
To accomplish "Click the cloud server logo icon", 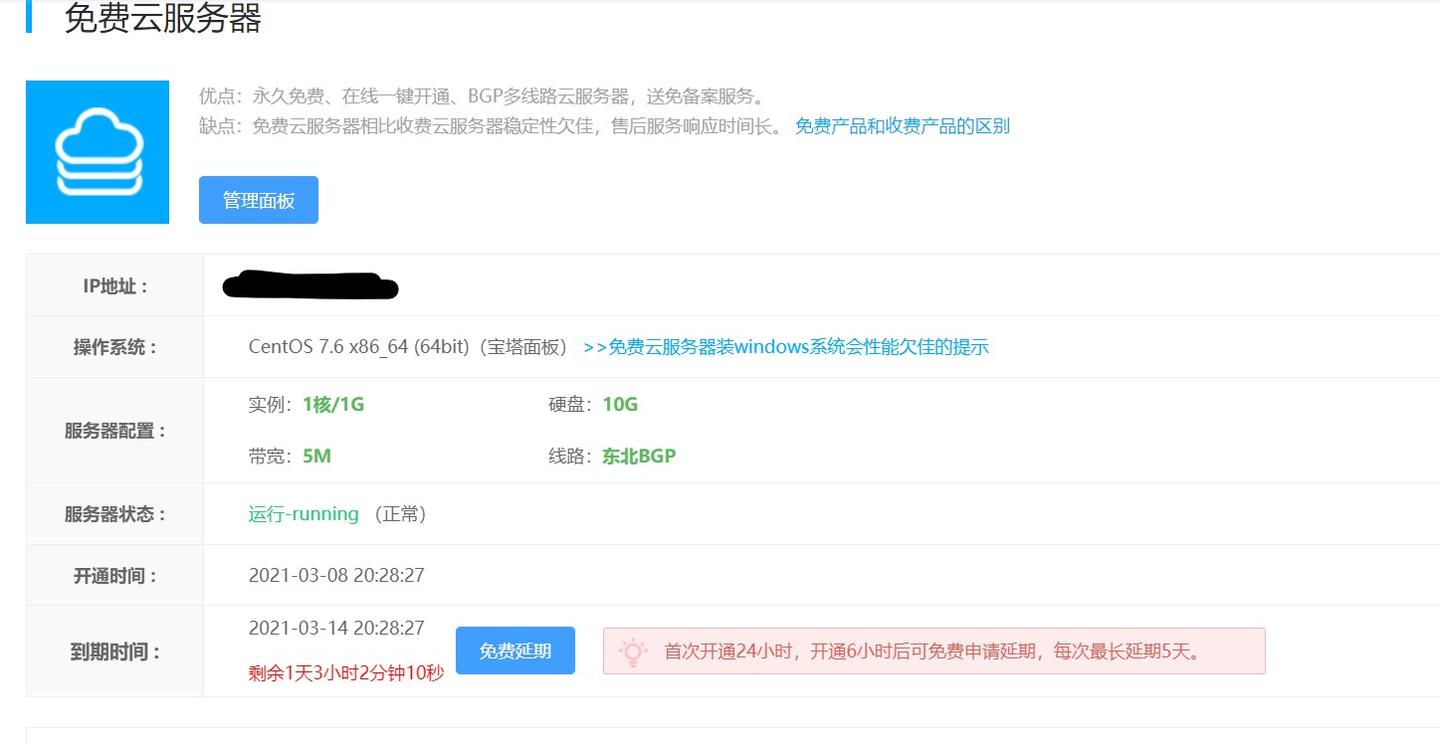I will coord(97,152).
